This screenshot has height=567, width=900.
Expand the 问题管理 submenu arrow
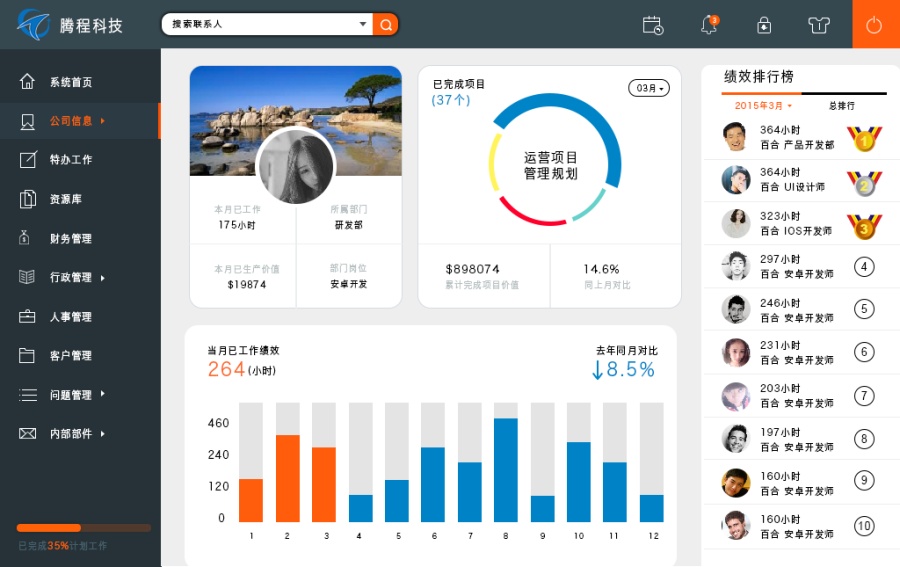(103, 394)
